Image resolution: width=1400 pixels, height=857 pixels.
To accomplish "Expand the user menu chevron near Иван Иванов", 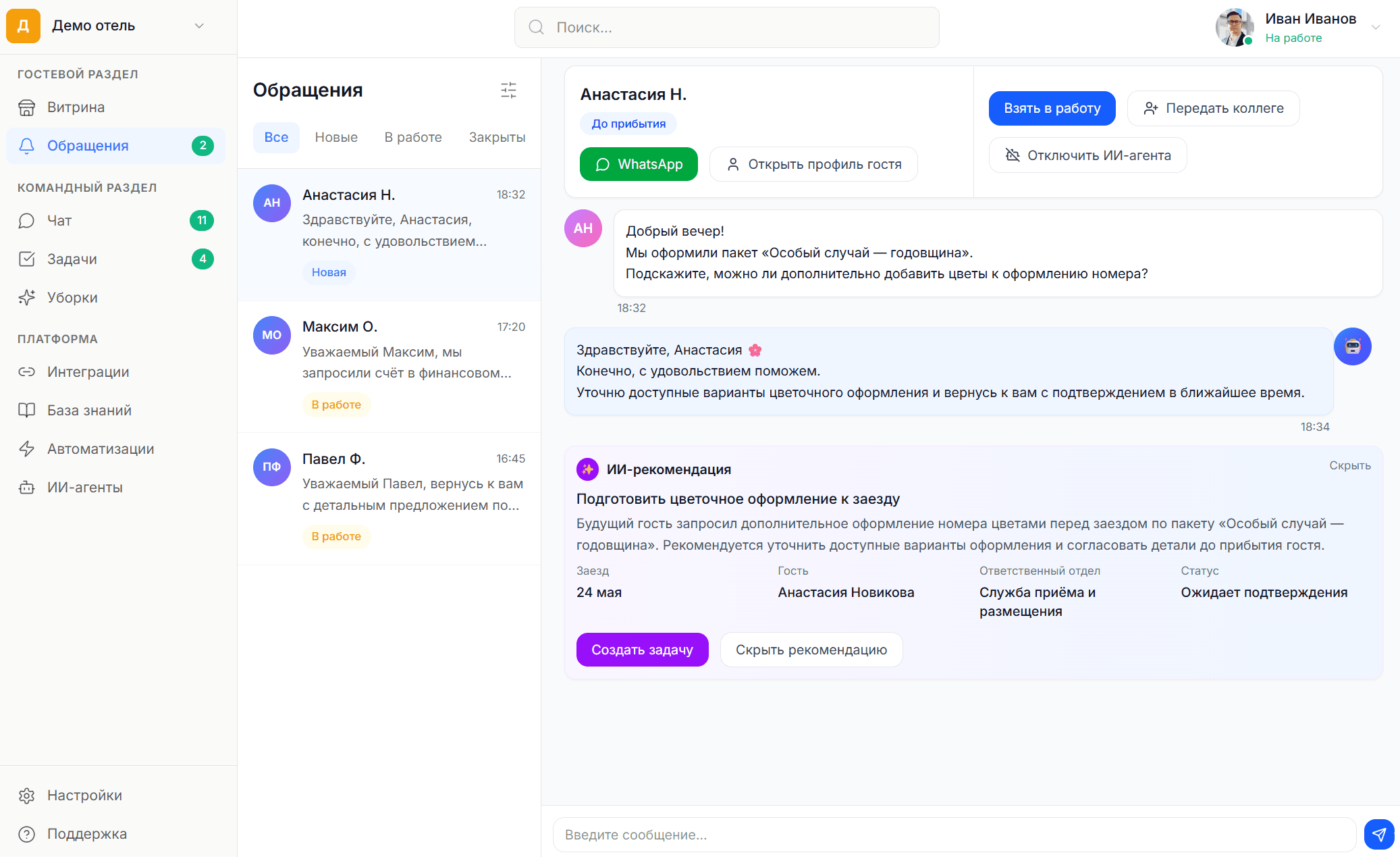I will click(1376, 28).
